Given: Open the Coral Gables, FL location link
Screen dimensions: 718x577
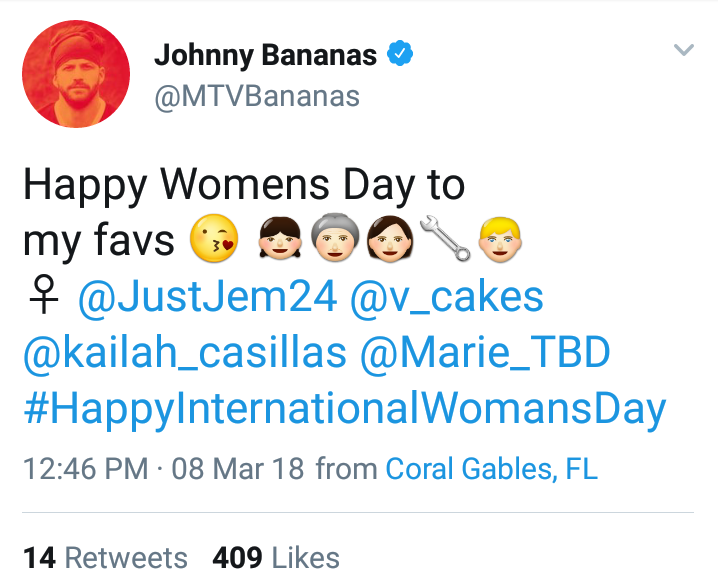Looking at the screenshot, I should tap(492, 469).
